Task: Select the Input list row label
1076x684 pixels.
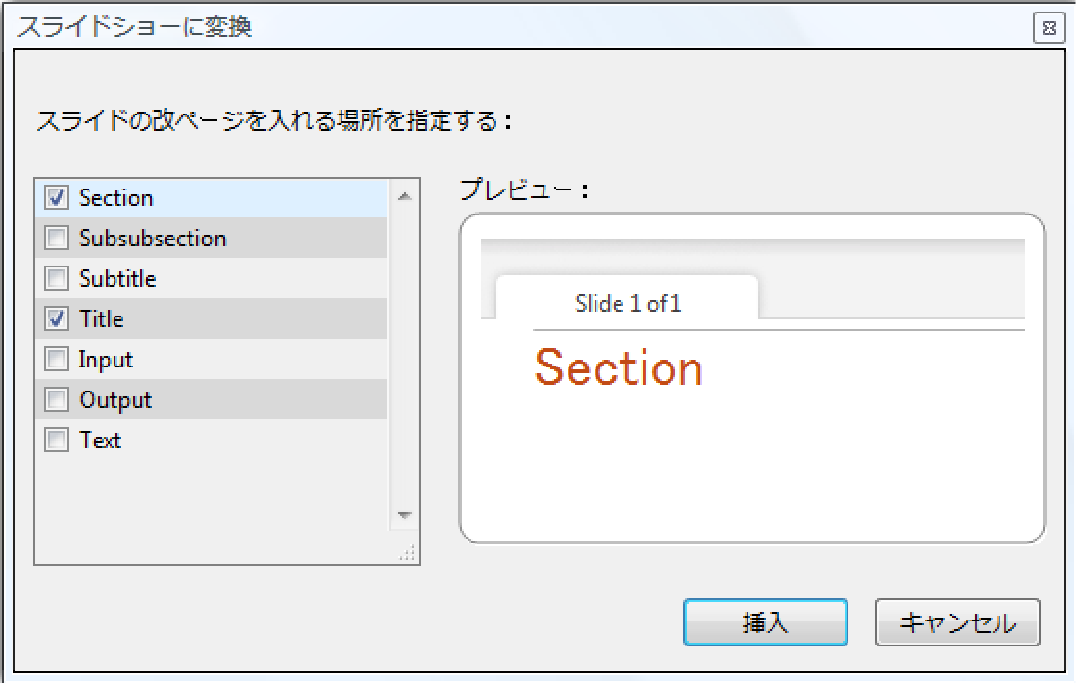Action: (x=106, y=359)
